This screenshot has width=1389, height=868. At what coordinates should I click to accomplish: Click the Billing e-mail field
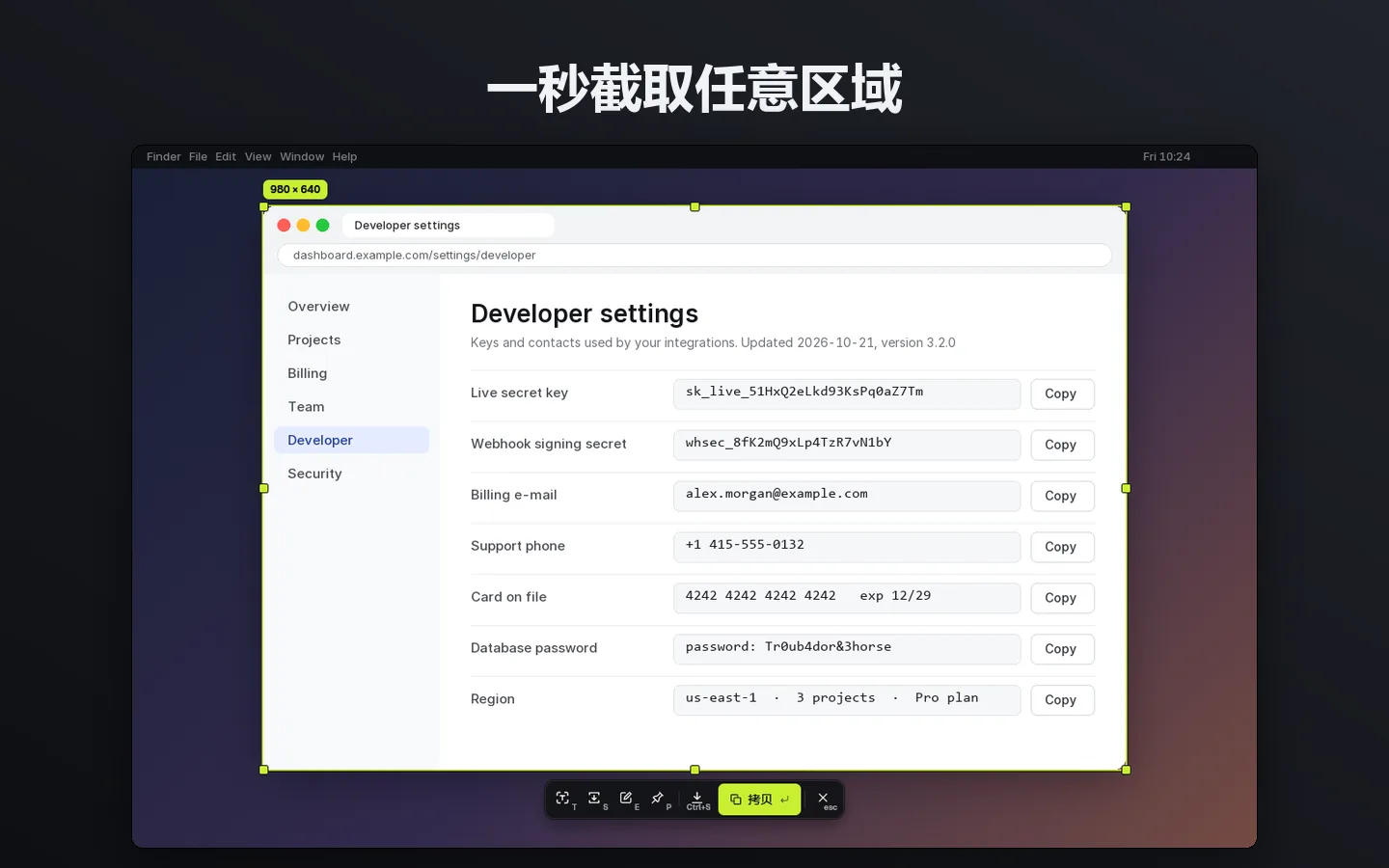point(846,496)
